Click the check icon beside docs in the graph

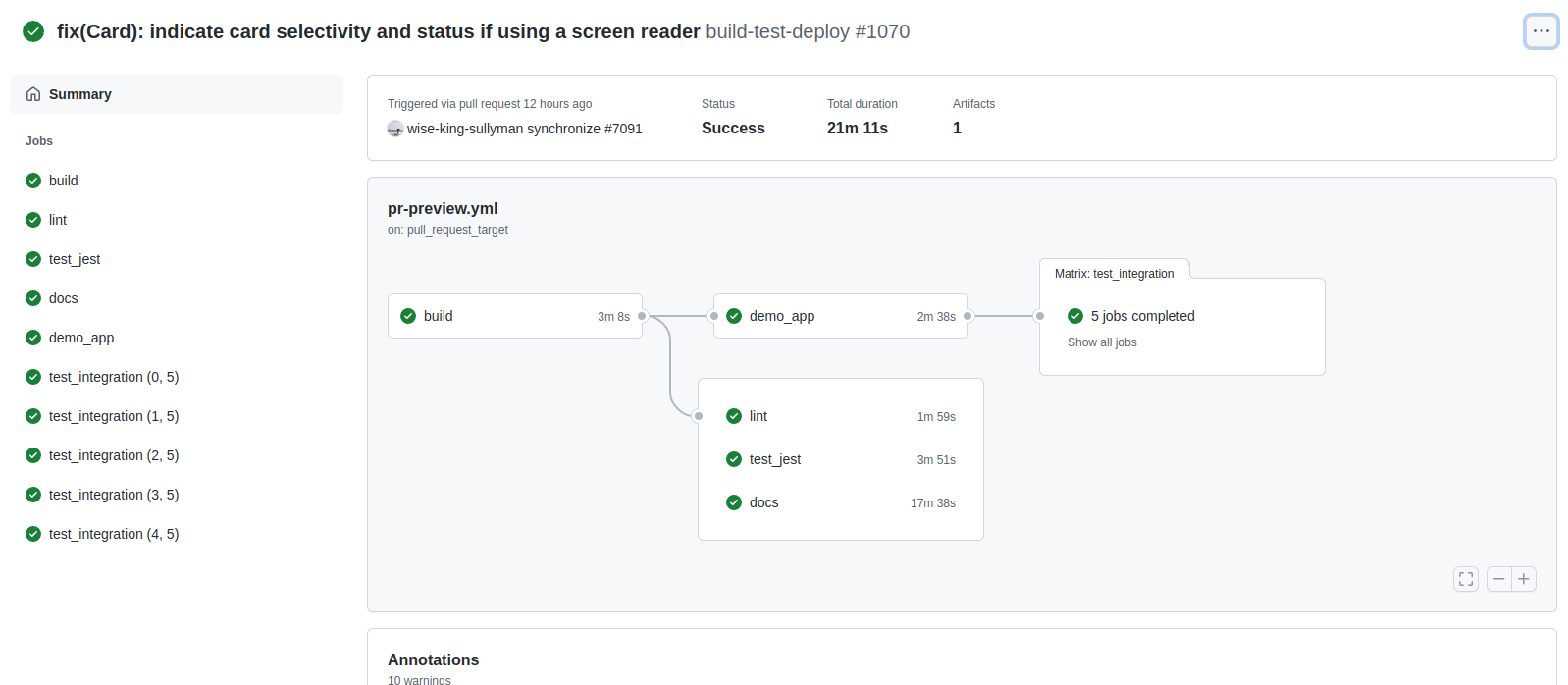tap(734, 502)
